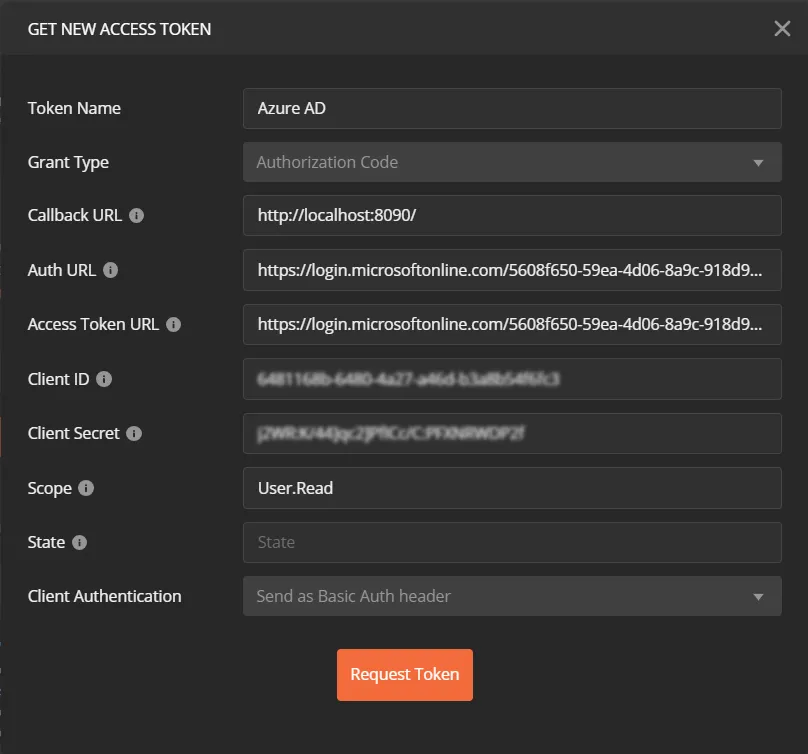The width and height of the screenshot is (808, 754).
Task: Click the Auth URL info icon
Action: coord(110,270)
